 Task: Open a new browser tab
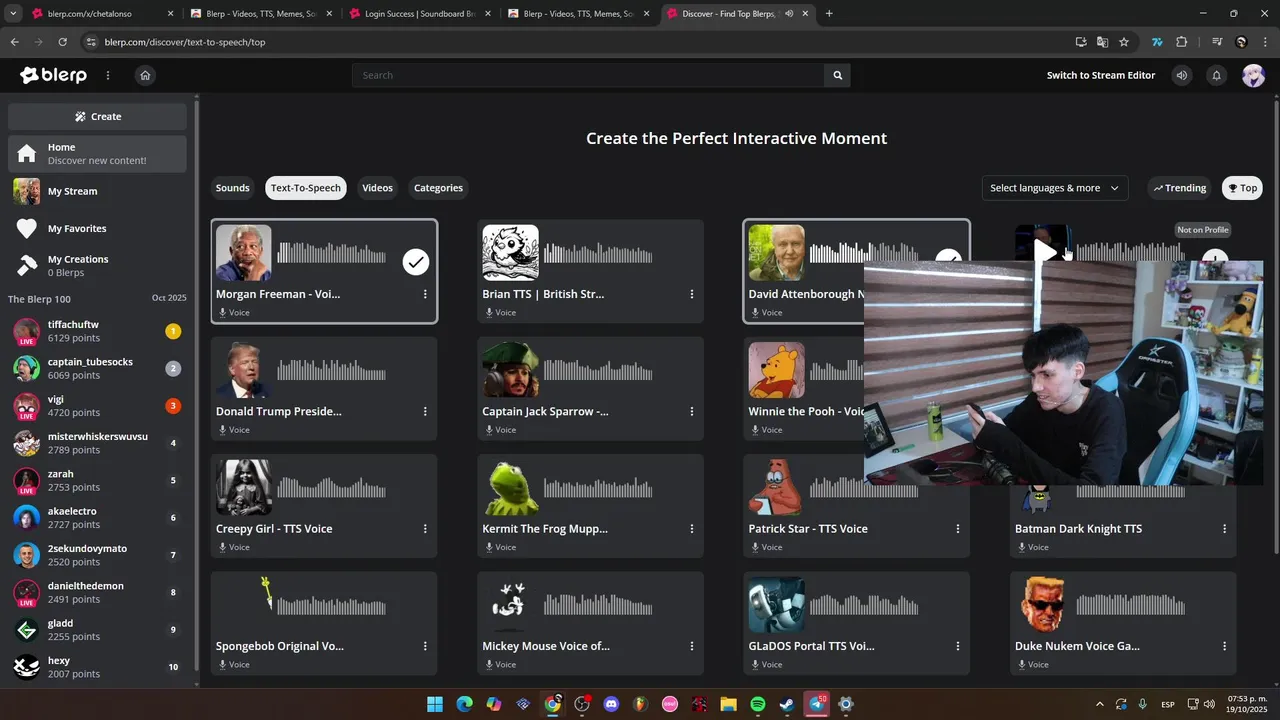click(829, 14)
